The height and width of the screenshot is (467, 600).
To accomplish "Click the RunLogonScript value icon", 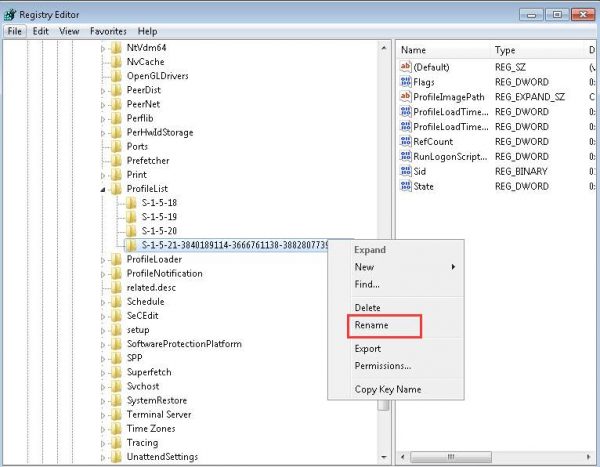I will tap(406, 156).
